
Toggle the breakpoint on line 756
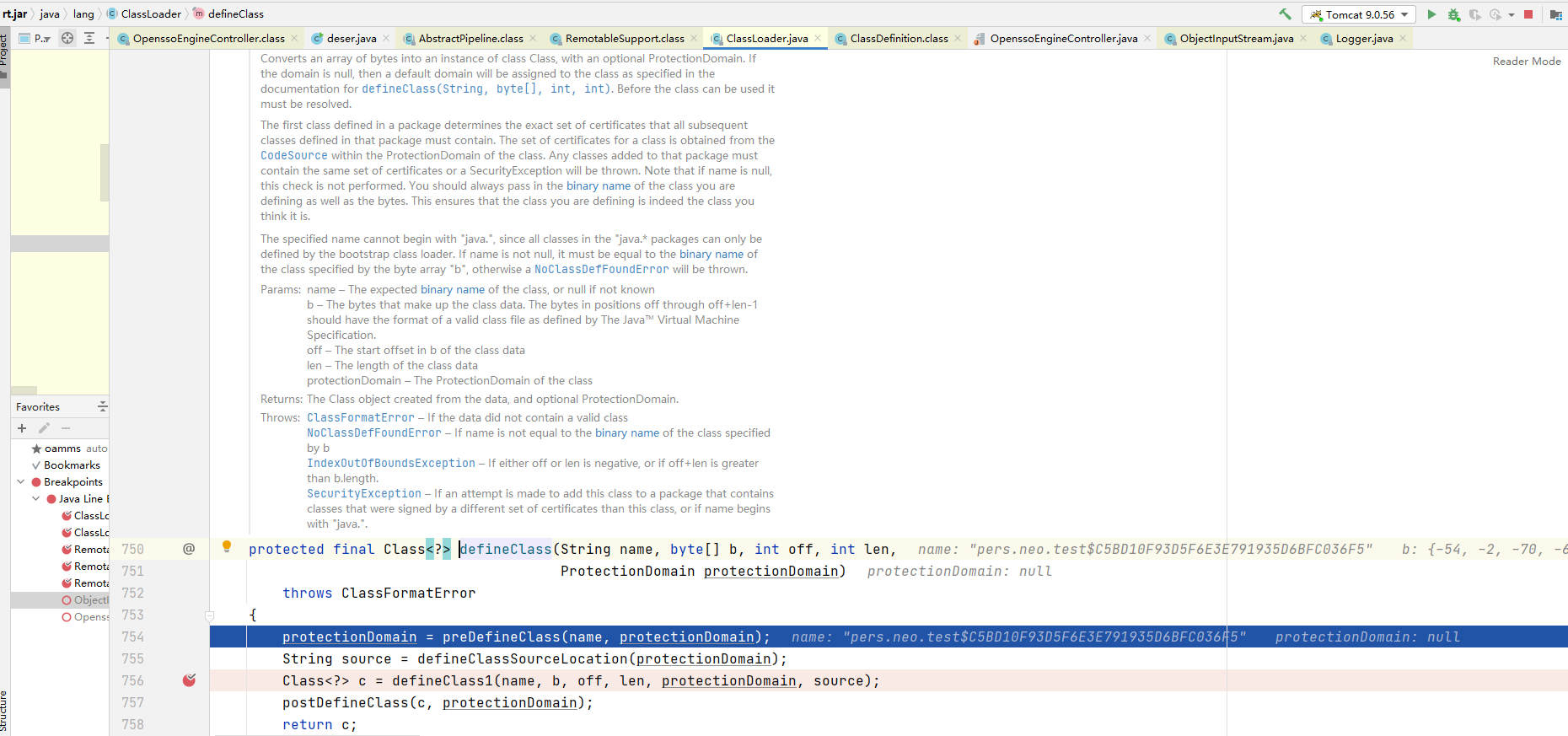point(189,680)
